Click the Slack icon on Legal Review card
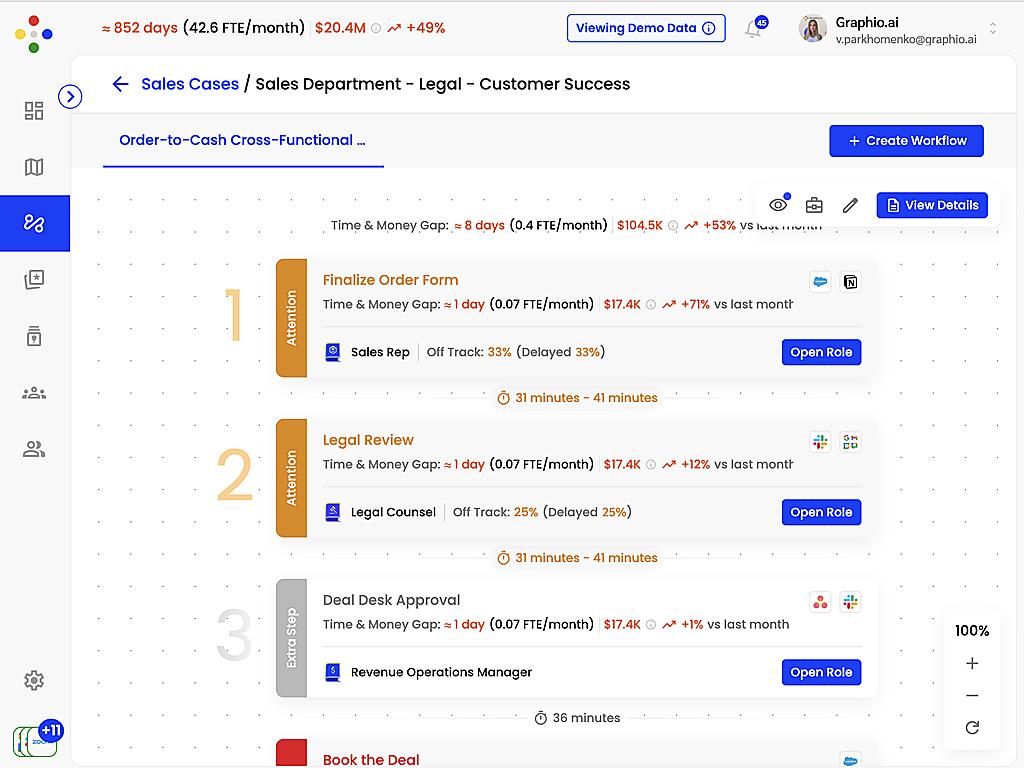Viewport: 1024px width, 768px height. click(820, 441)
